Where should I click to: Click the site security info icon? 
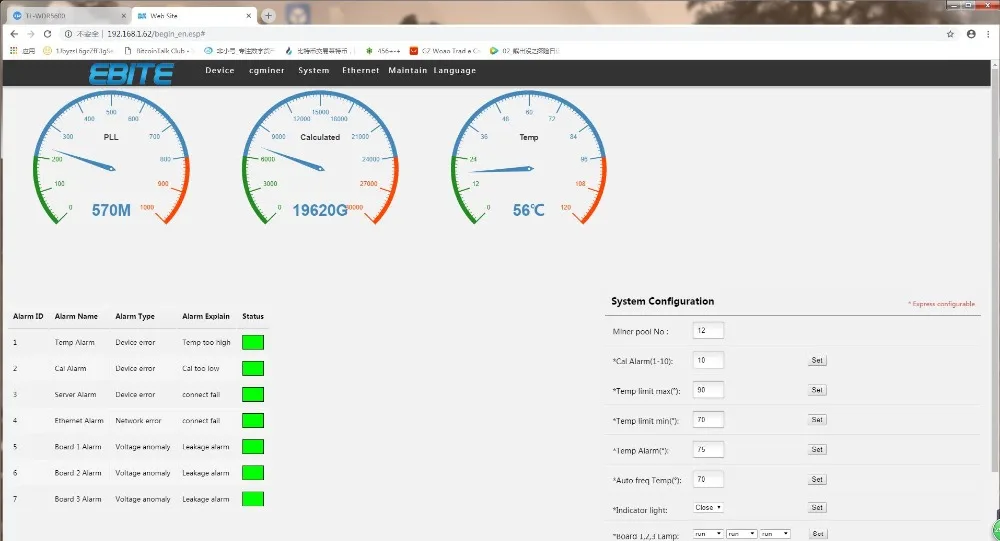coord(68,34)
